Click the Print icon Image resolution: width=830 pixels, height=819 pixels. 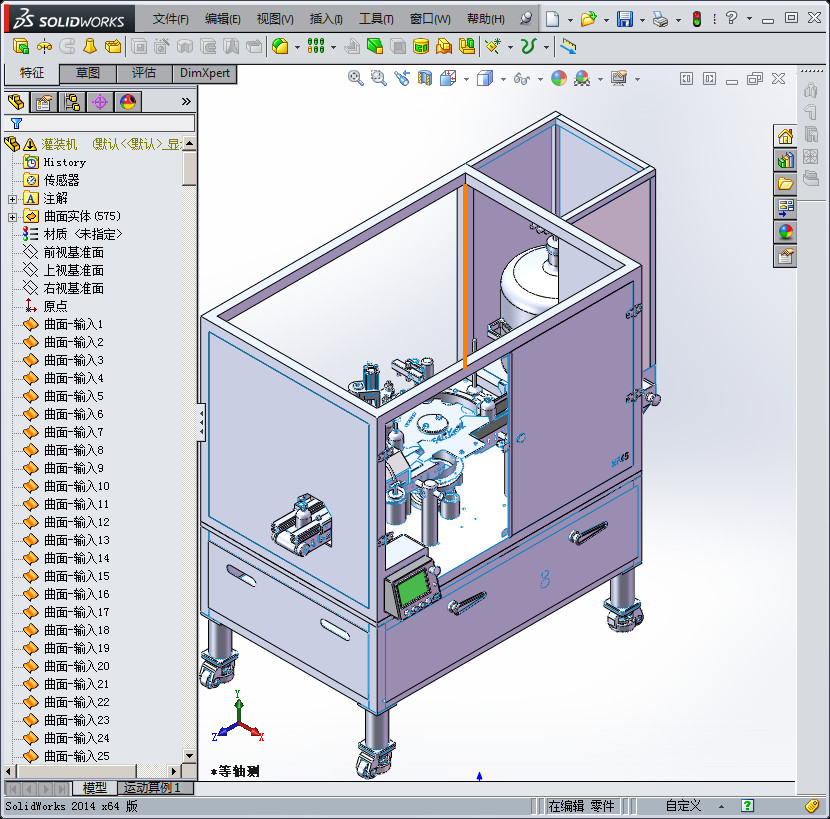pos(661,20)
